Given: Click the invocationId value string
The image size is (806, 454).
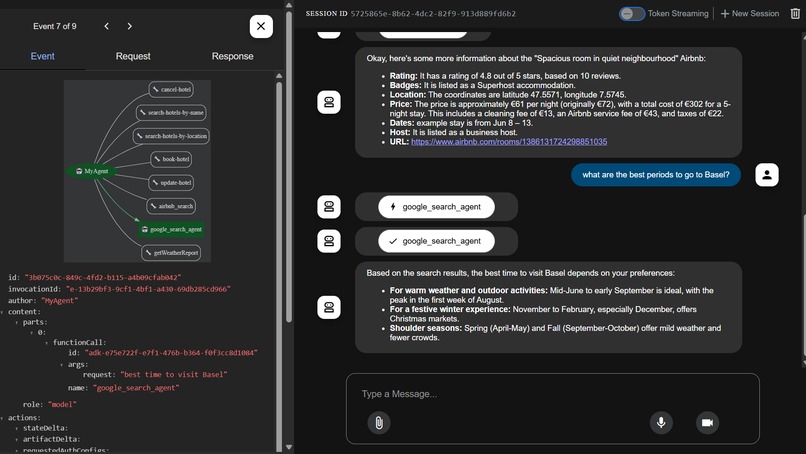Looking at the screenshot, I should point(148,289).
